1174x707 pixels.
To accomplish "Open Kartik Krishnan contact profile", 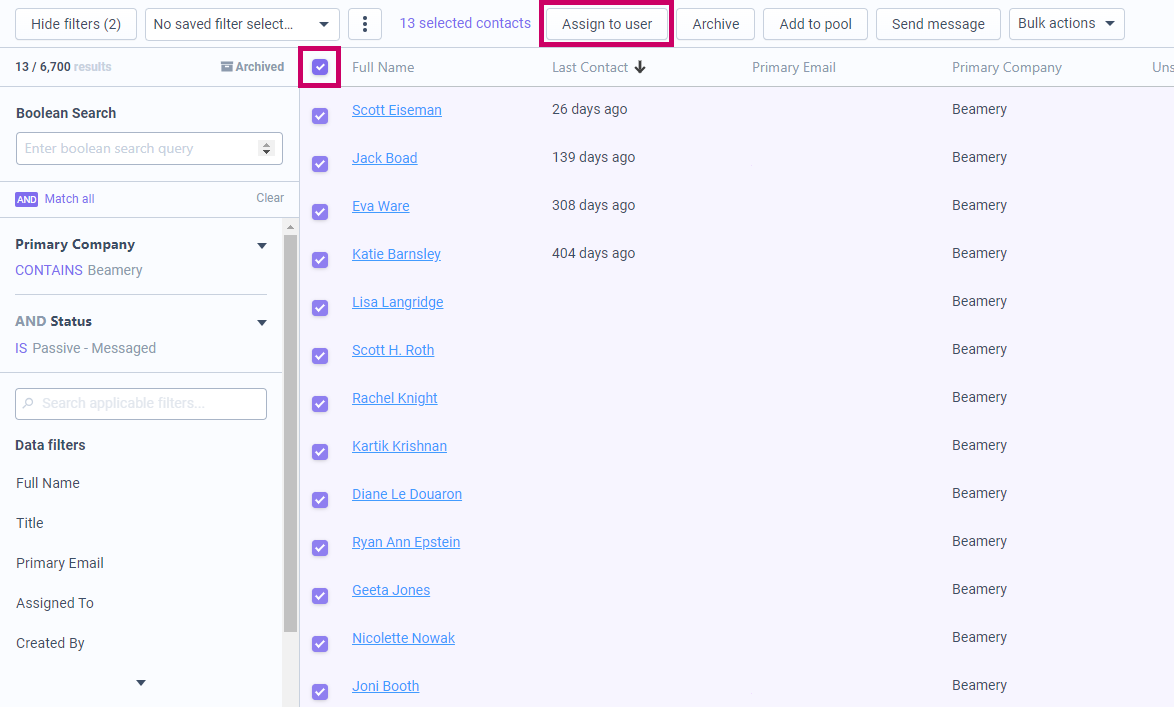I will pos(399,446).
